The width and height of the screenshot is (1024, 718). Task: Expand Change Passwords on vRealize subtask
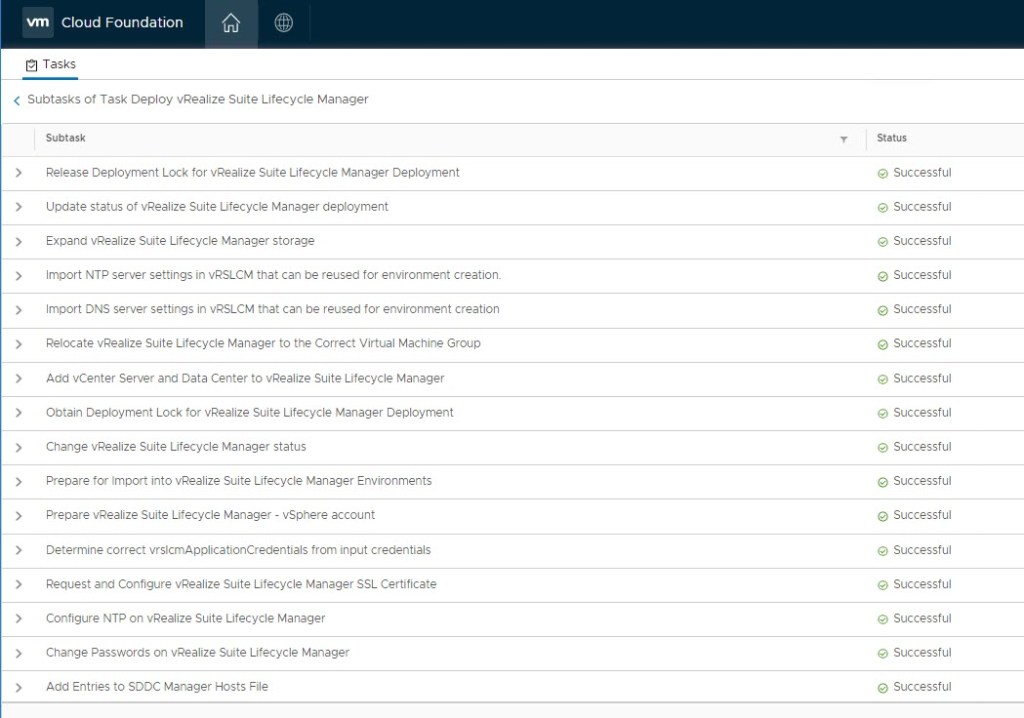click(x=18, y=653)
